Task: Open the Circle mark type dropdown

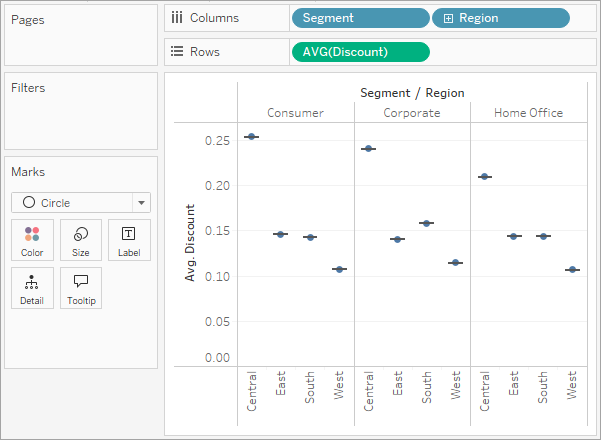Action: [81, 202]
